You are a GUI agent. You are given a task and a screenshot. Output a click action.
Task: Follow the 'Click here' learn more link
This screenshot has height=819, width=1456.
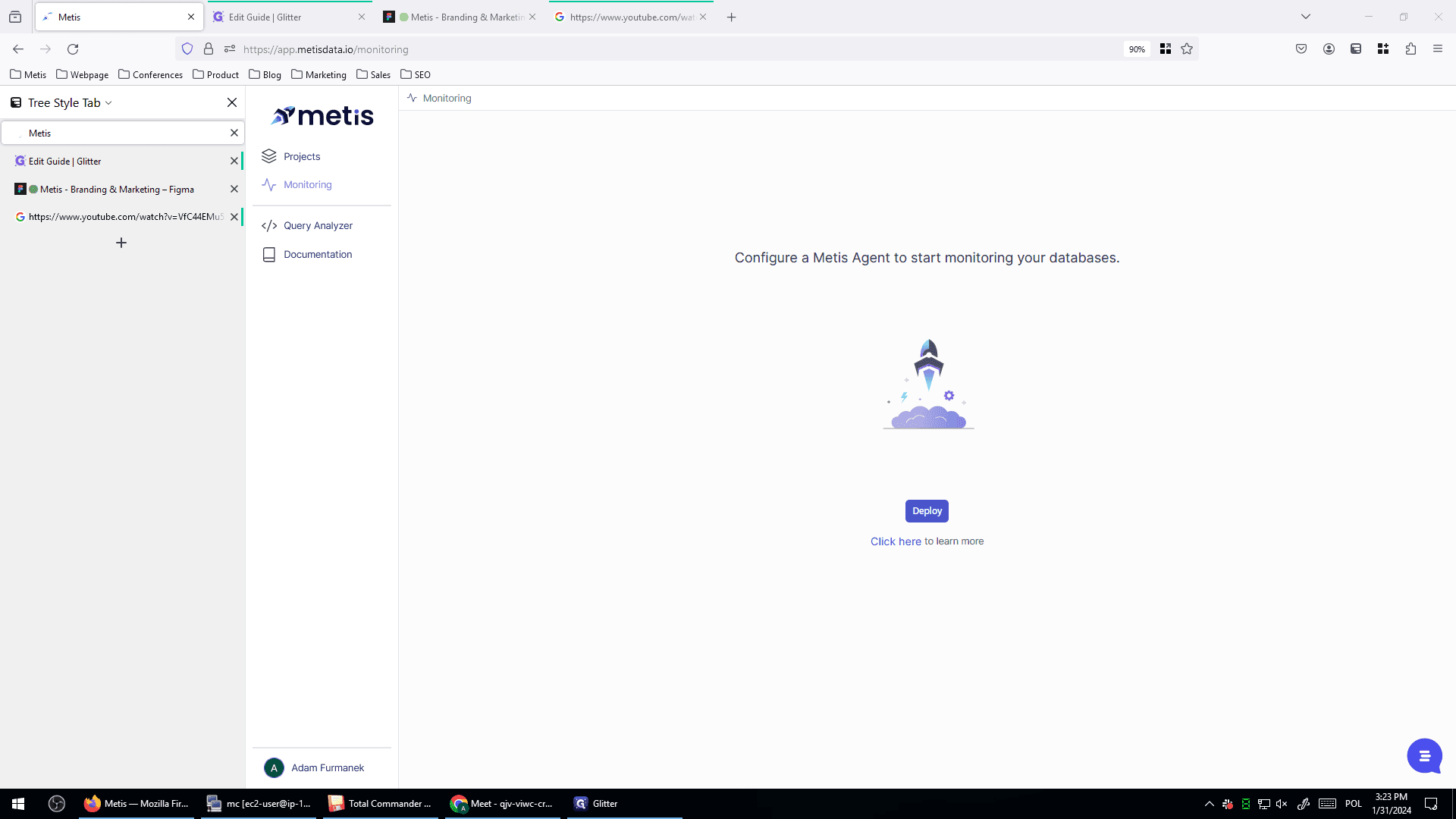[x=896, y=541]
